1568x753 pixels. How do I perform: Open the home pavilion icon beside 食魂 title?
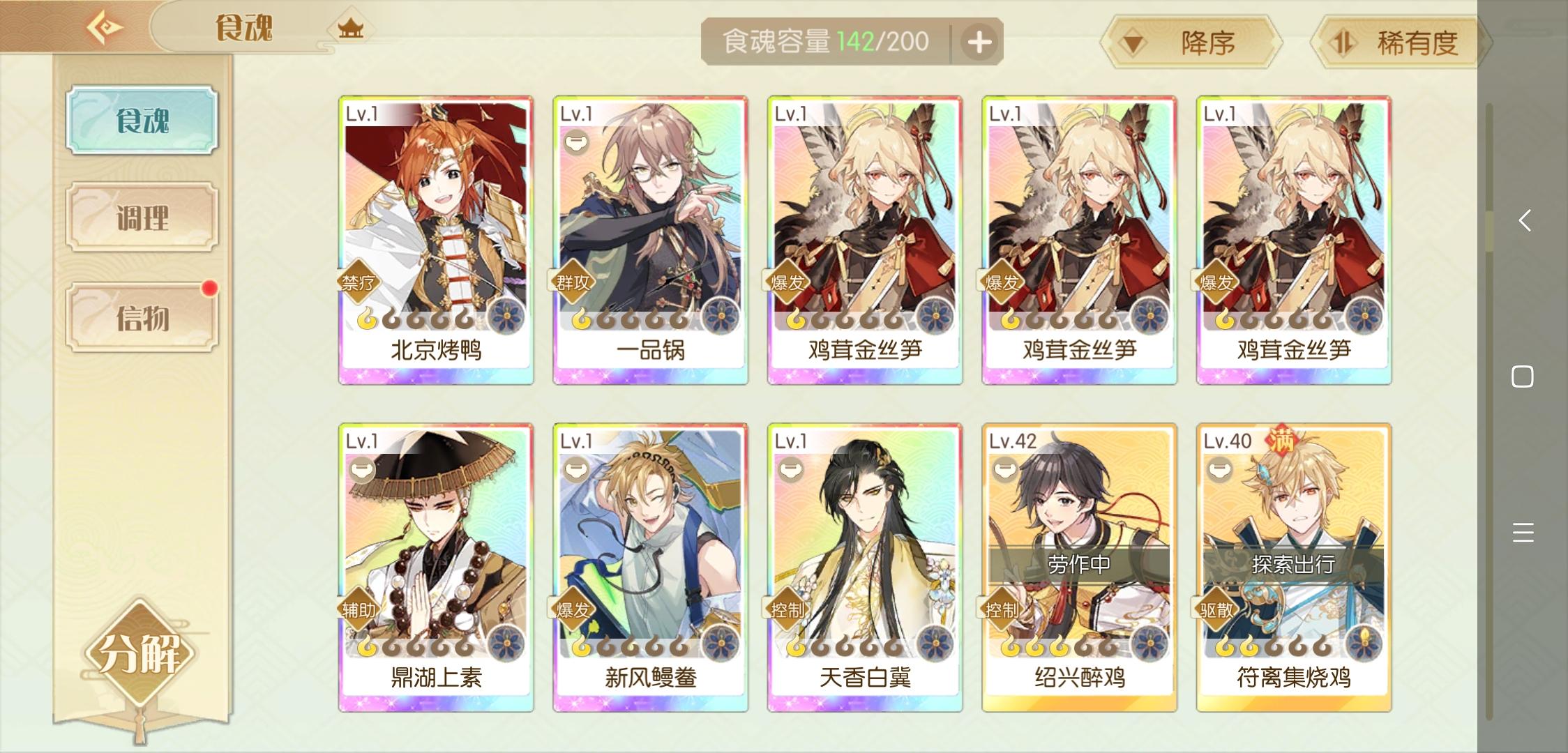click(351, 29)
